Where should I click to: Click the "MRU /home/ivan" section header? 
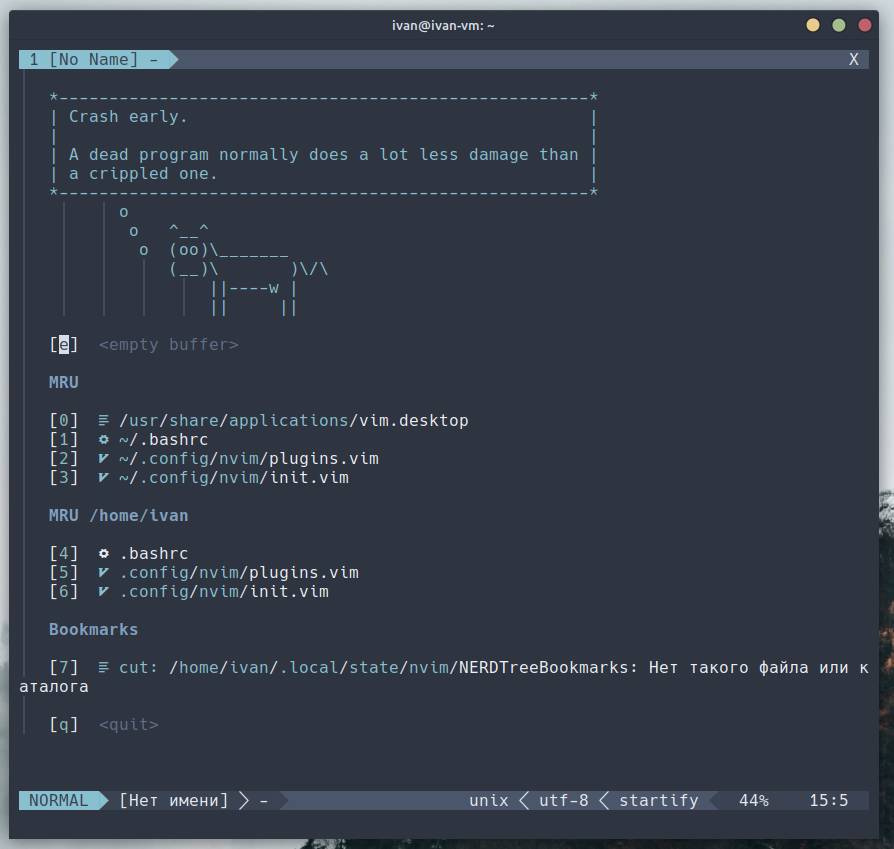[x=118, y=516]
